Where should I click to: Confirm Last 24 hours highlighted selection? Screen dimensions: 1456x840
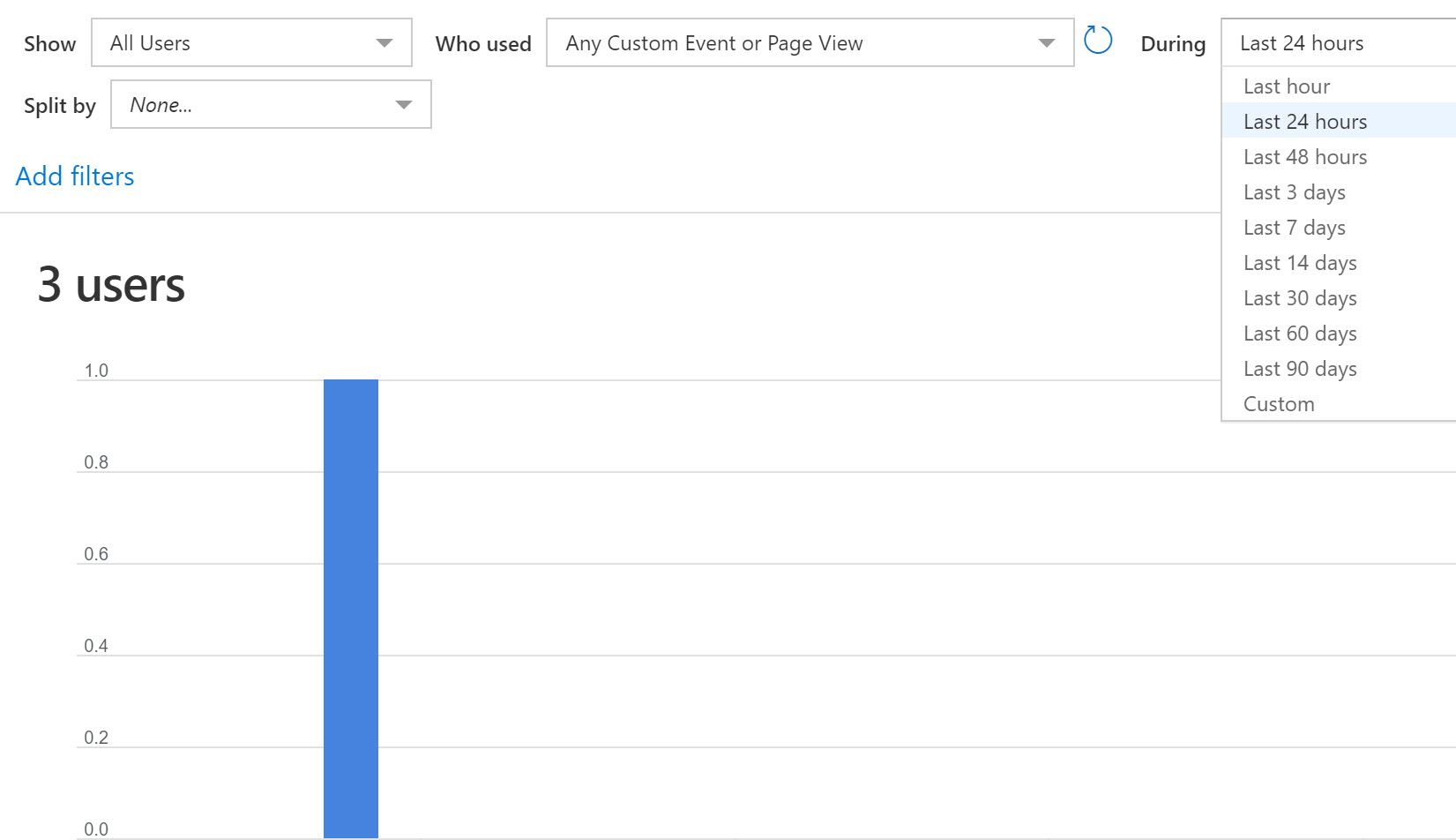(1304, 121)
